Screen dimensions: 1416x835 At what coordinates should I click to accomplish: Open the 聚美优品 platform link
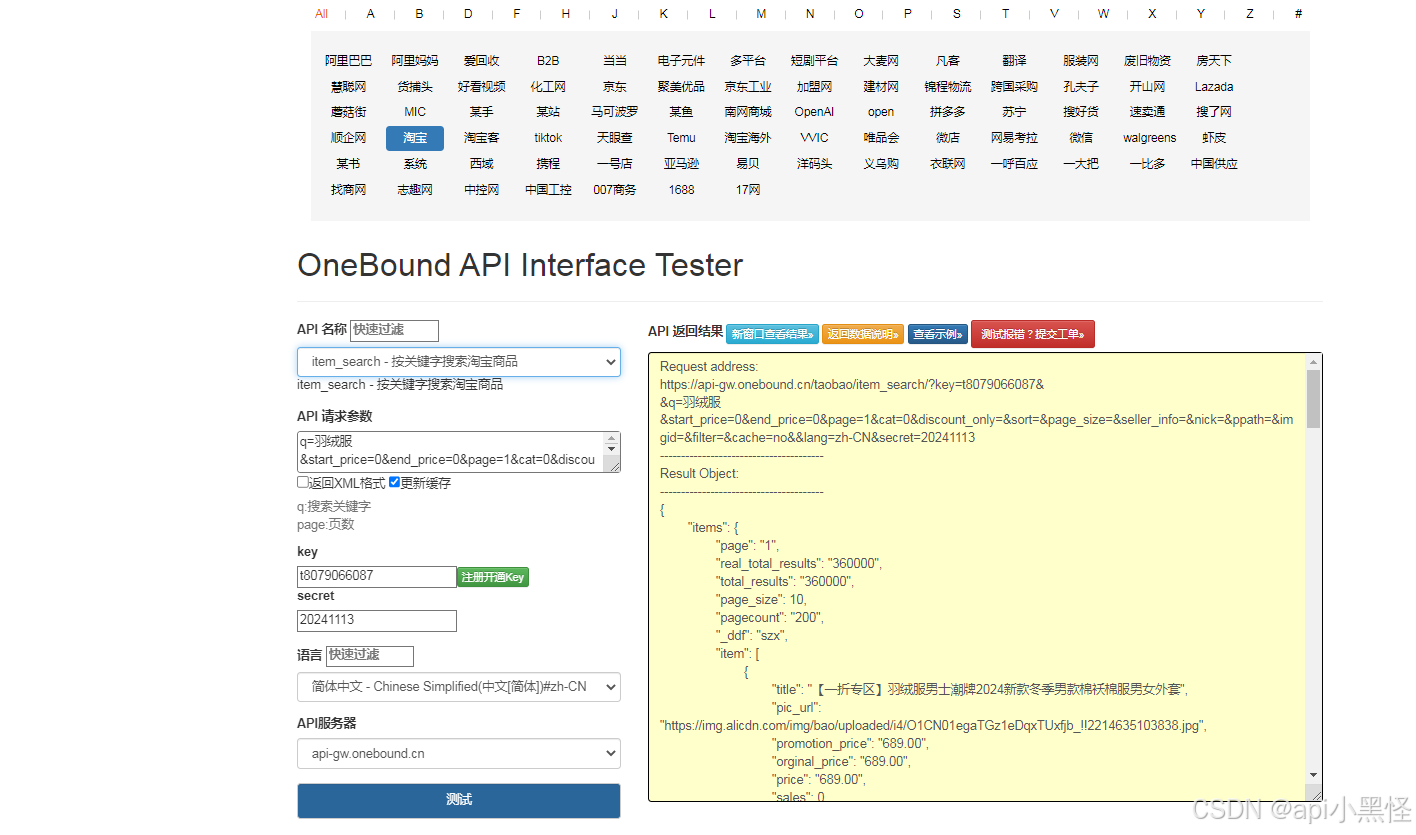point(681,87)
